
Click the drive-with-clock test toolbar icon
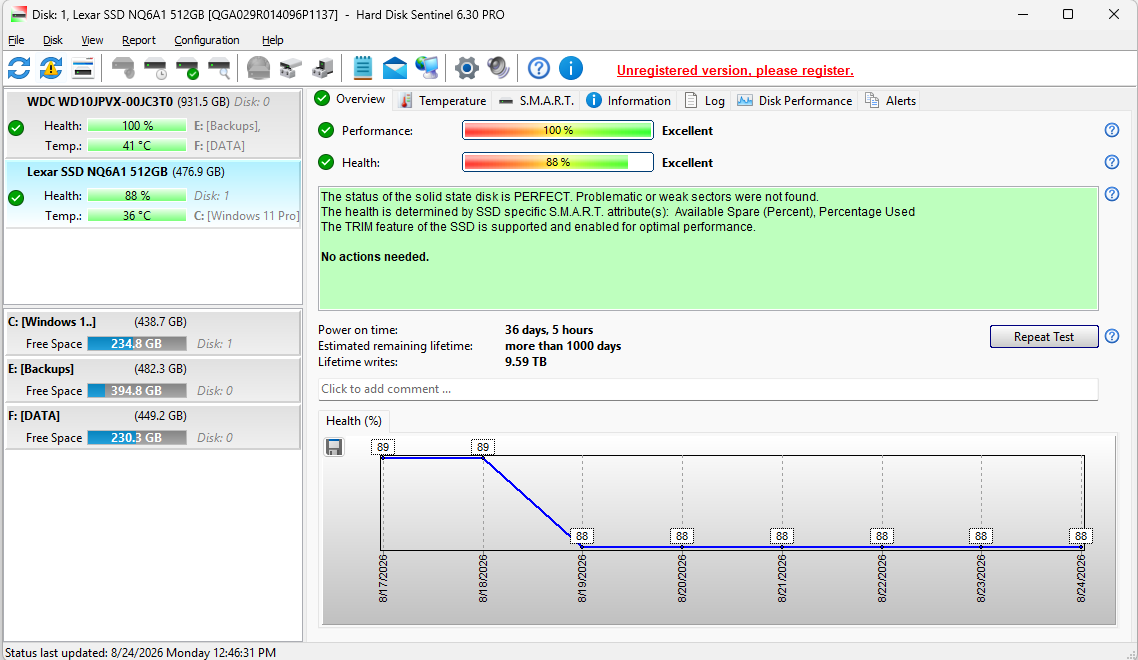click(x=155, y=68)
